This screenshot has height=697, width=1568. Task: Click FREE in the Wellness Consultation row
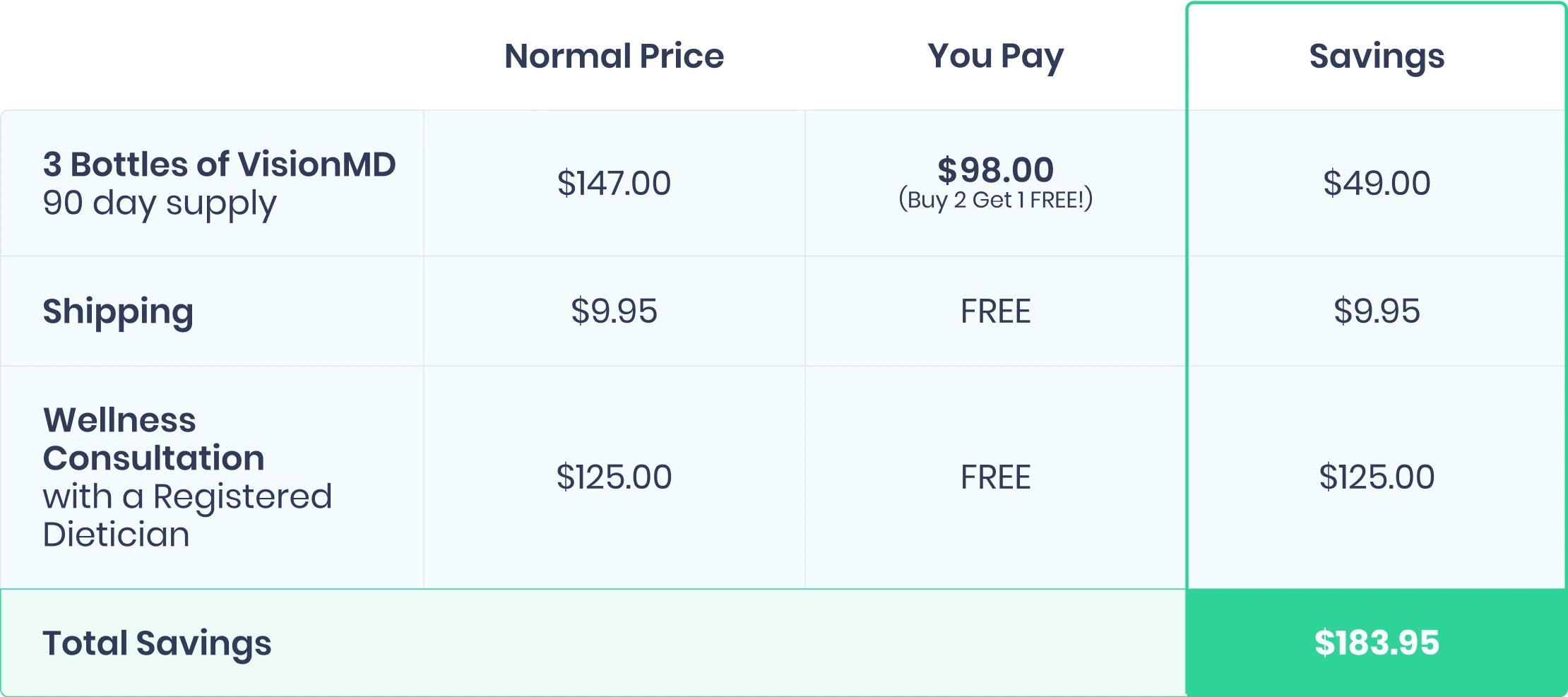click(x=995, y=477)
